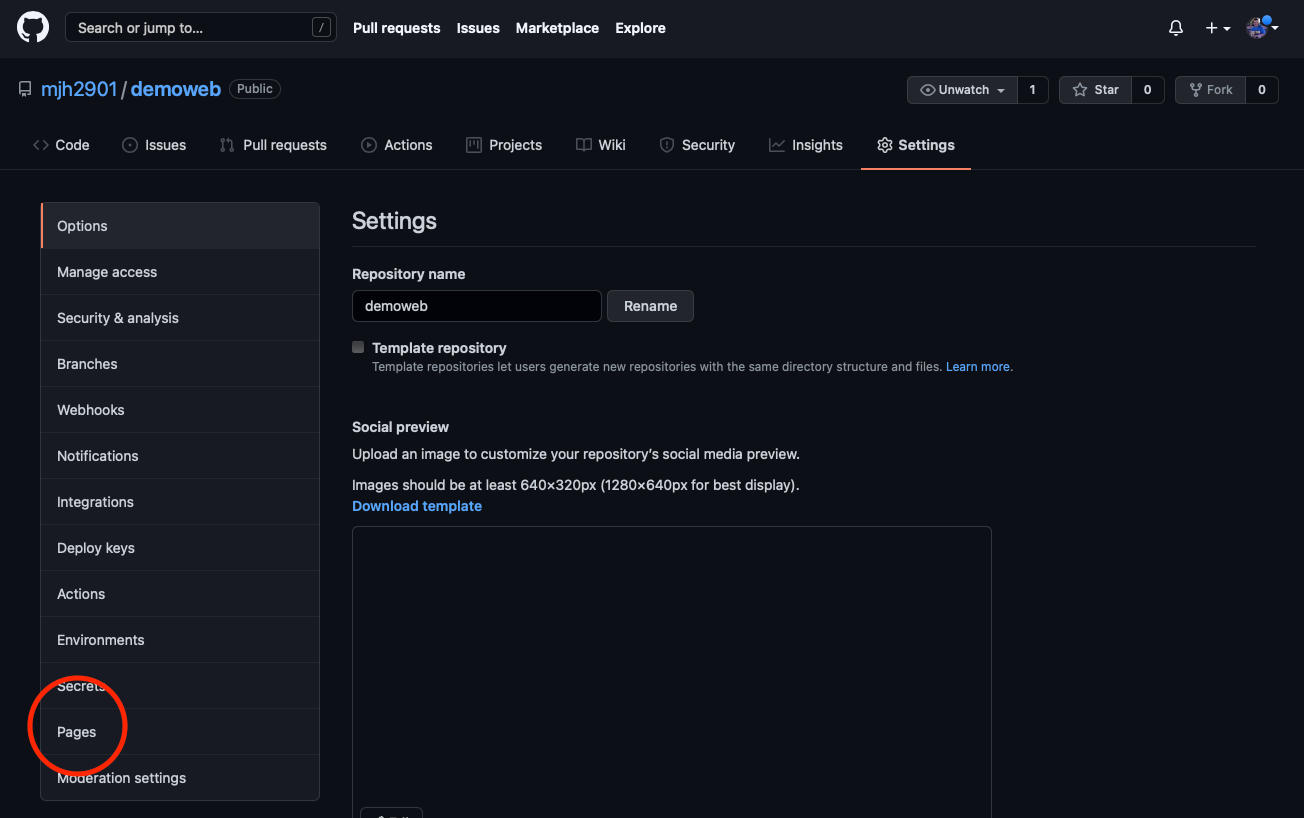Toggle the Template repository checkbox
The width and height of the screenshot is (1304, 818).
[x=358, y=347]
